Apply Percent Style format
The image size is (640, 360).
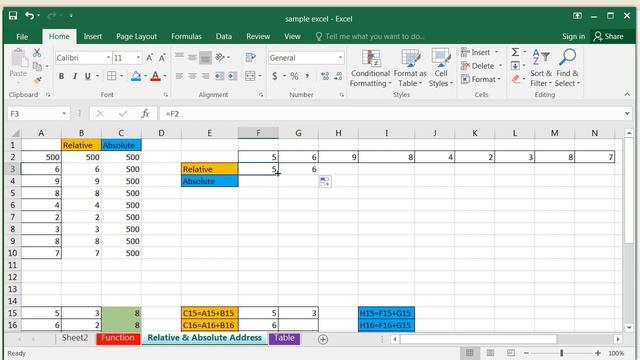click(x=294, y=76)
